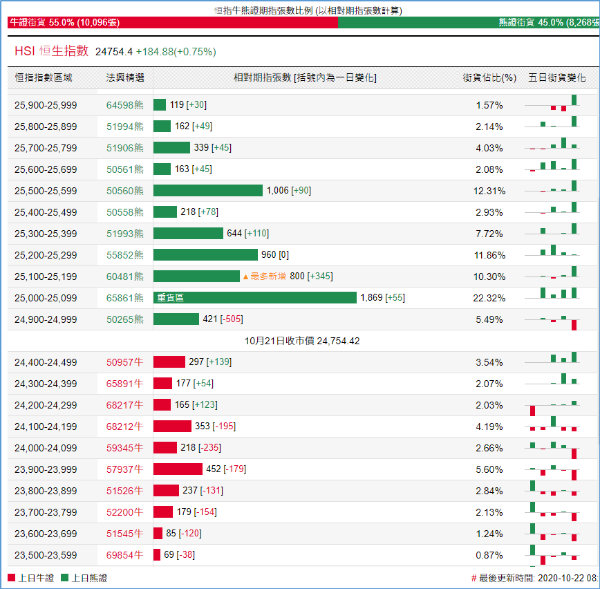
Task: Open bear warrant link 60481熊
Action: point(125,277)
